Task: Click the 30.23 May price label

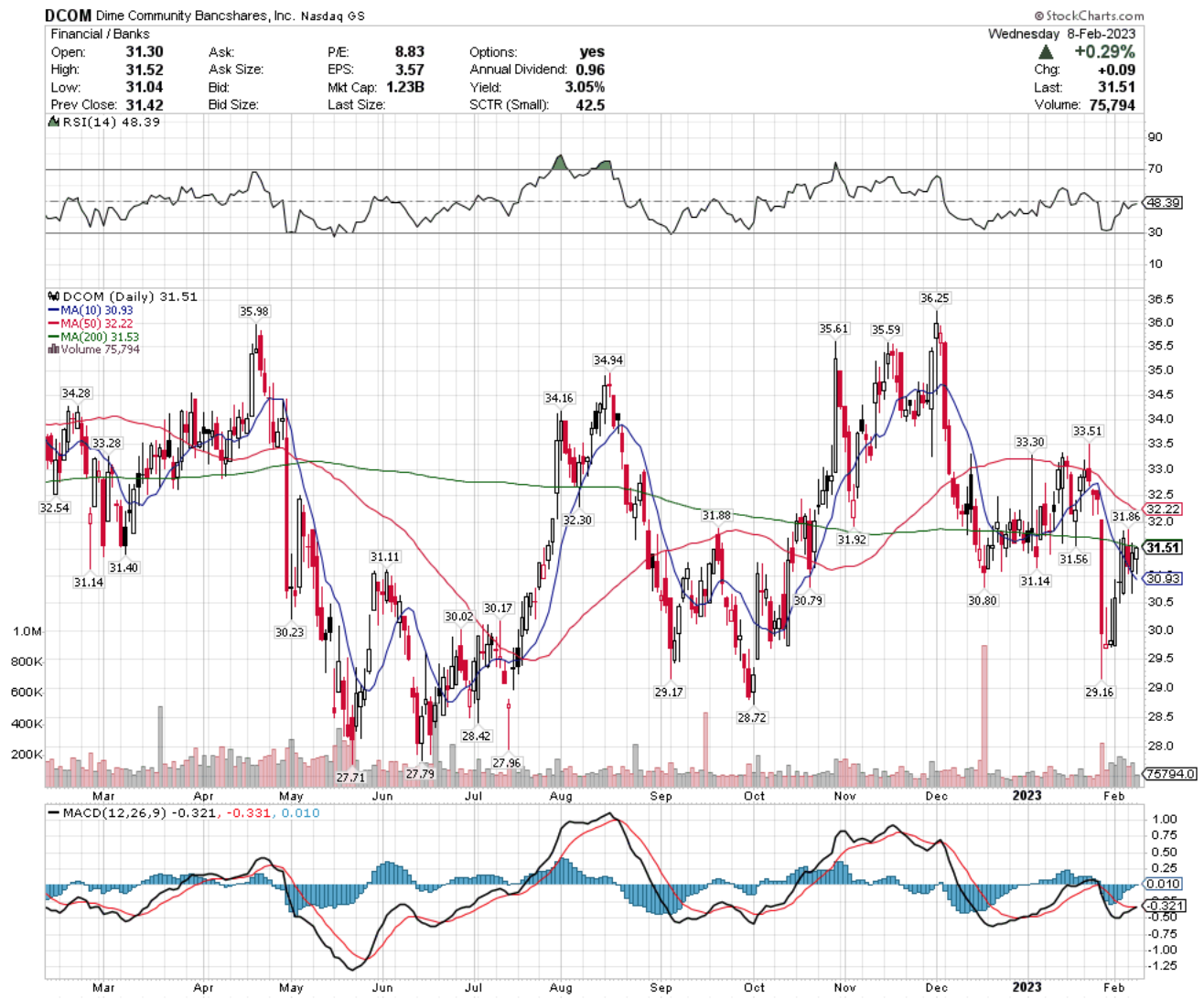Action: (x=288, y=632)
